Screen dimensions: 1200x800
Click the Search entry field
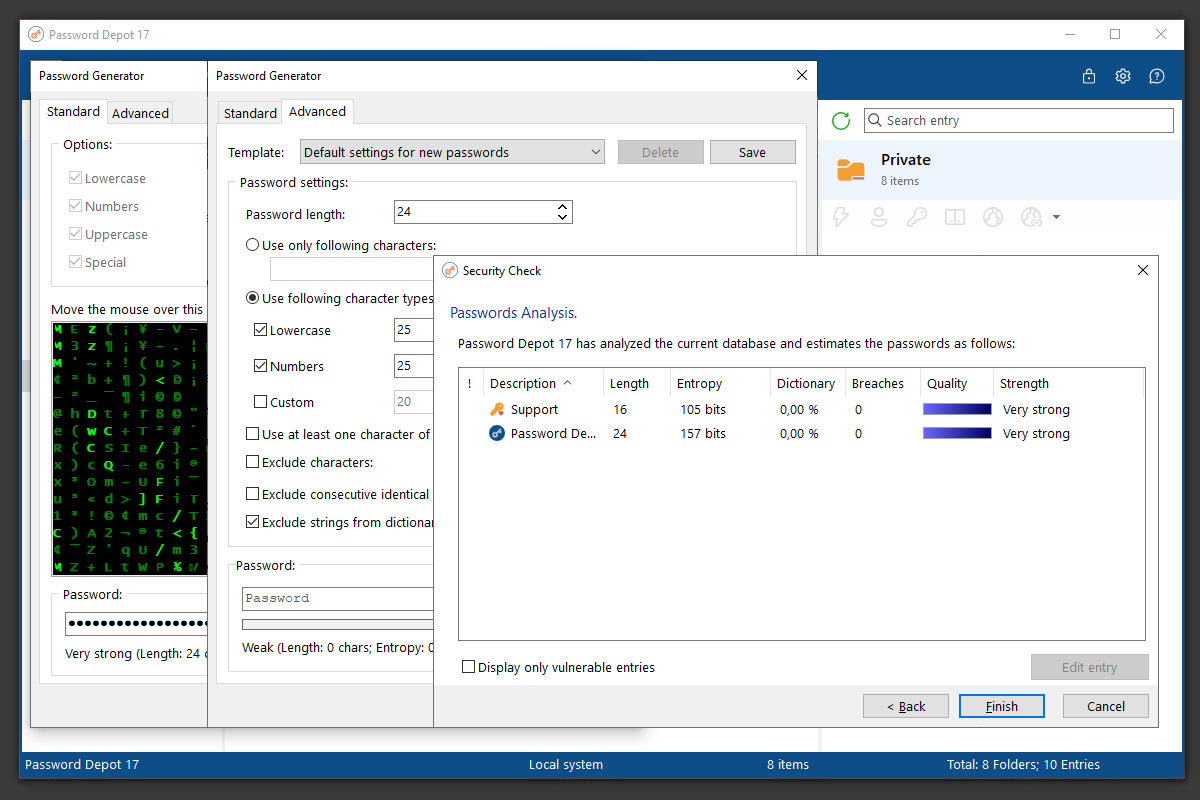(1018, 120)
